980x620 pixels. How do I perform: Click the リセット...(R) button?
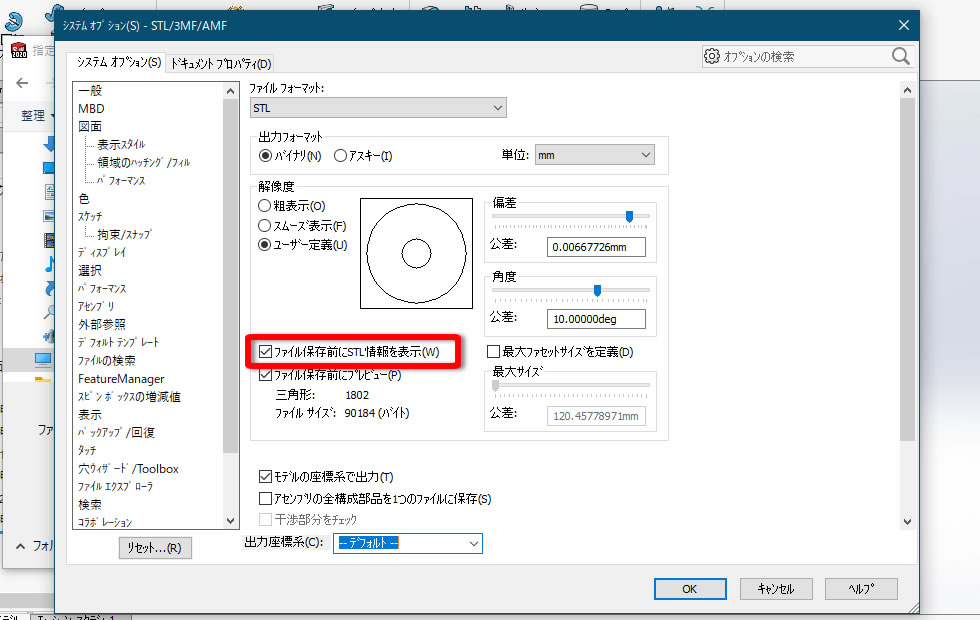[x=155, y=548]
